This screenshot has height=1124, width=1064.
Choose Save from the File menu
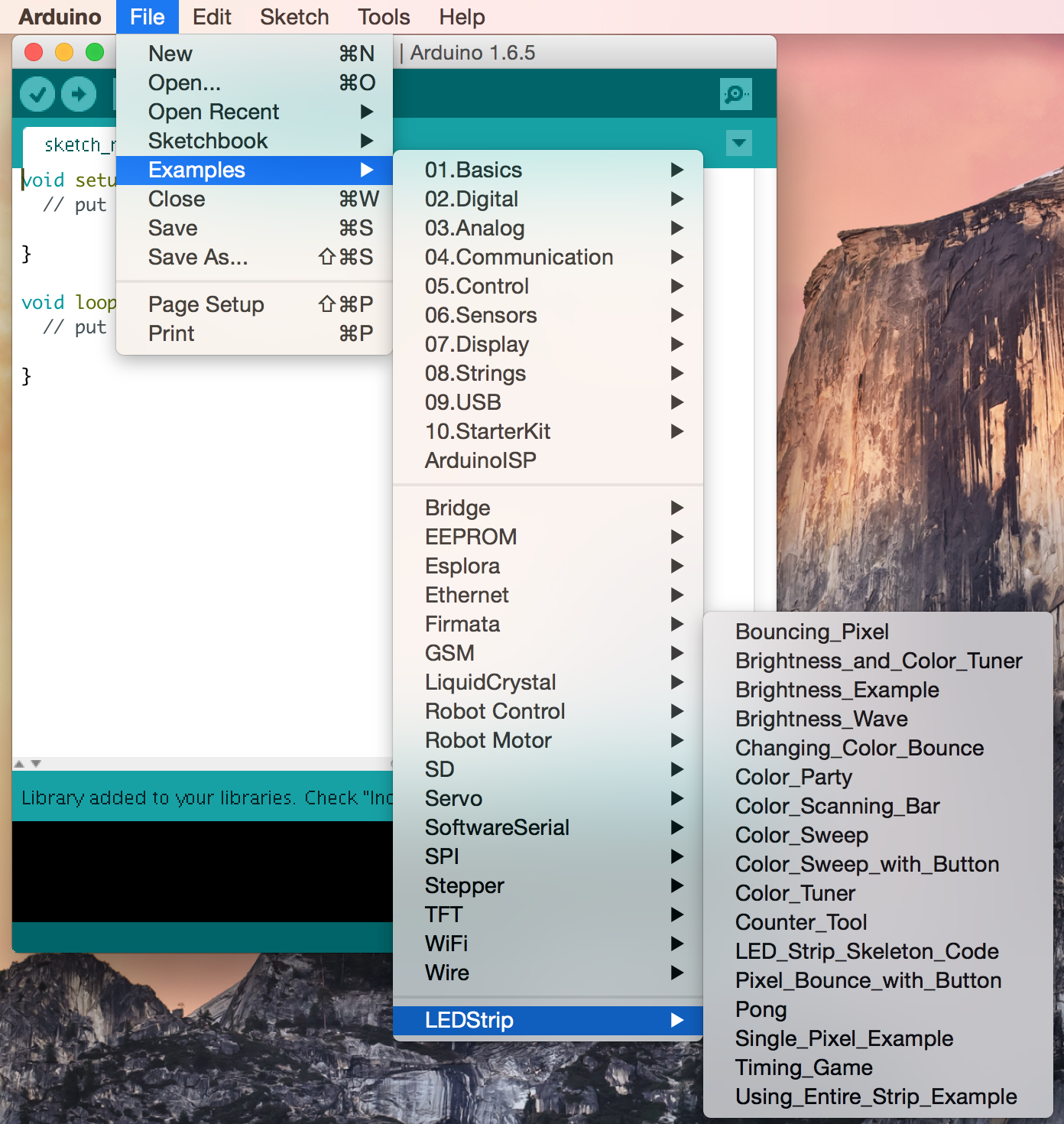coord(255,228)
